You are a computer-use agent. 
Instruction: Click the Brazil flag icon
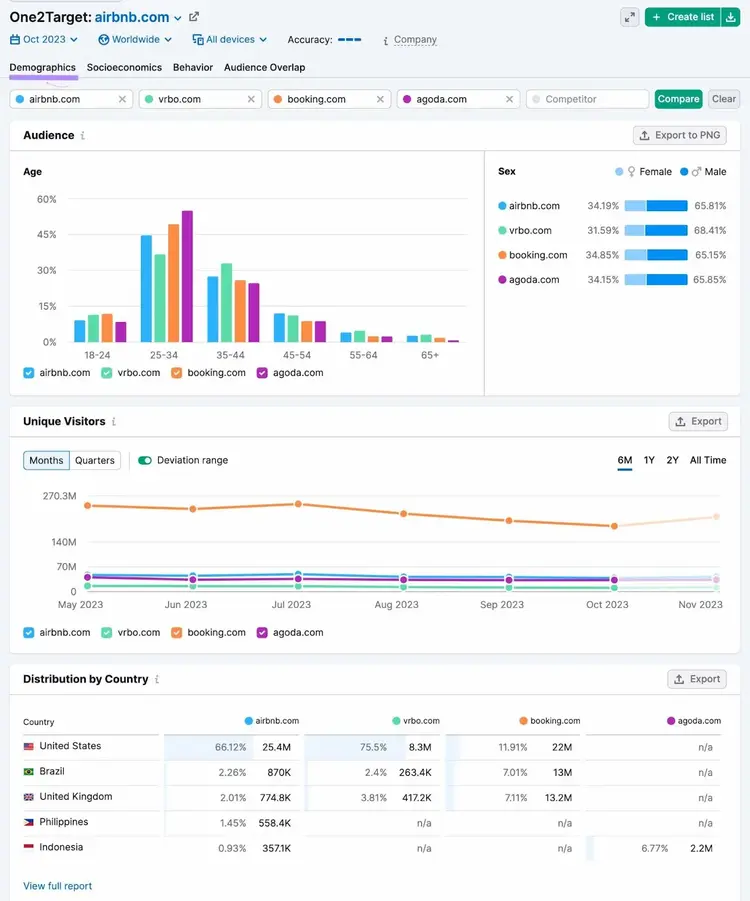pyautogui.click(x=29, y=772)
